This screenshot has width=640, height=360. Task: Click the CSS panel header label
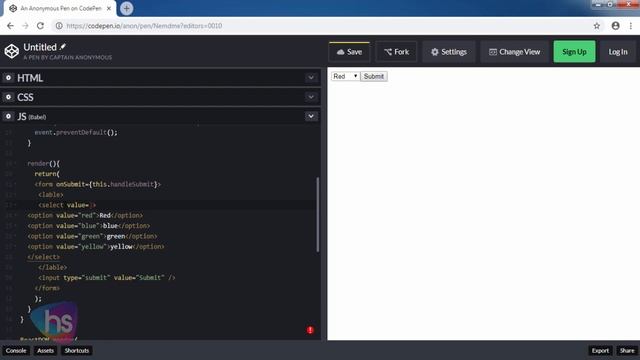[25, 97]
